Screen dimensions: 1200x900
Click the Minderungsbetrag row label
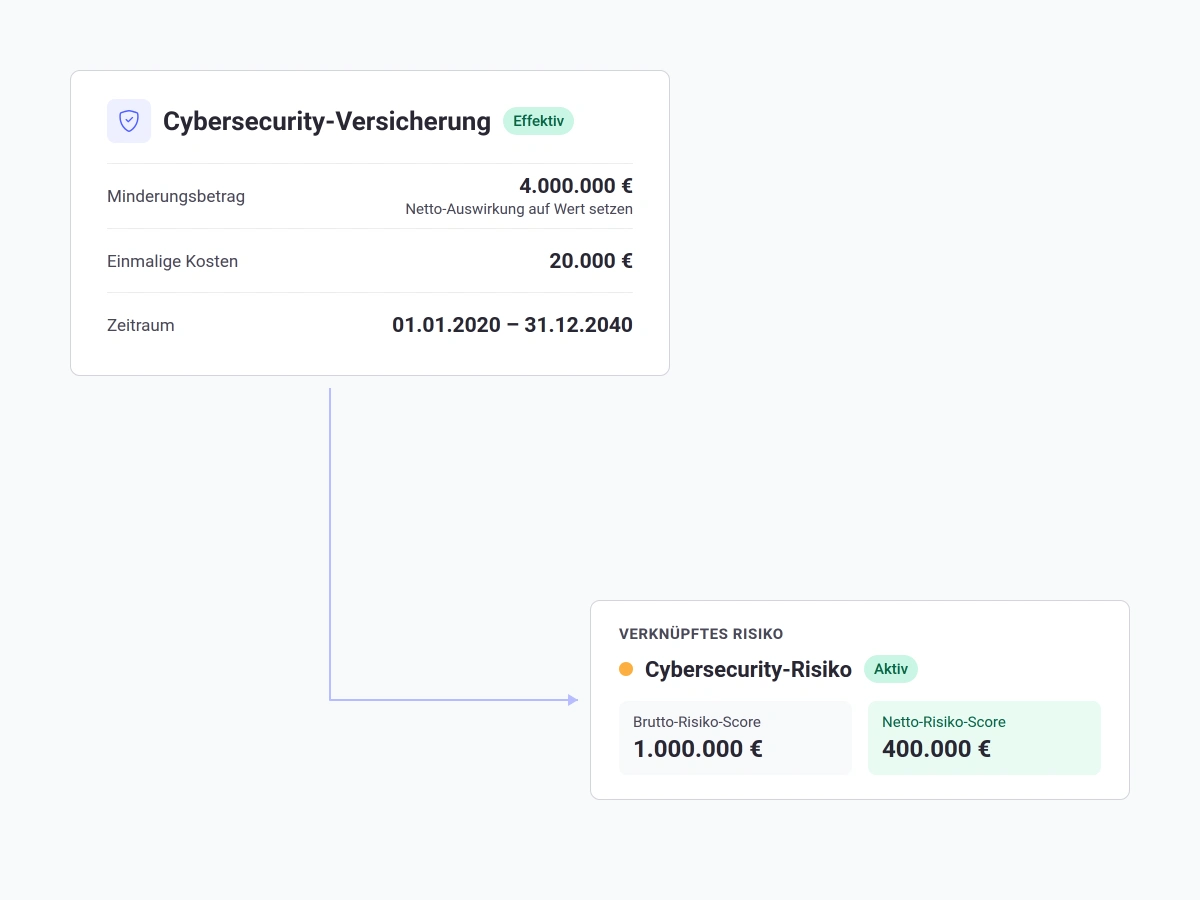[x=176, y=196]
